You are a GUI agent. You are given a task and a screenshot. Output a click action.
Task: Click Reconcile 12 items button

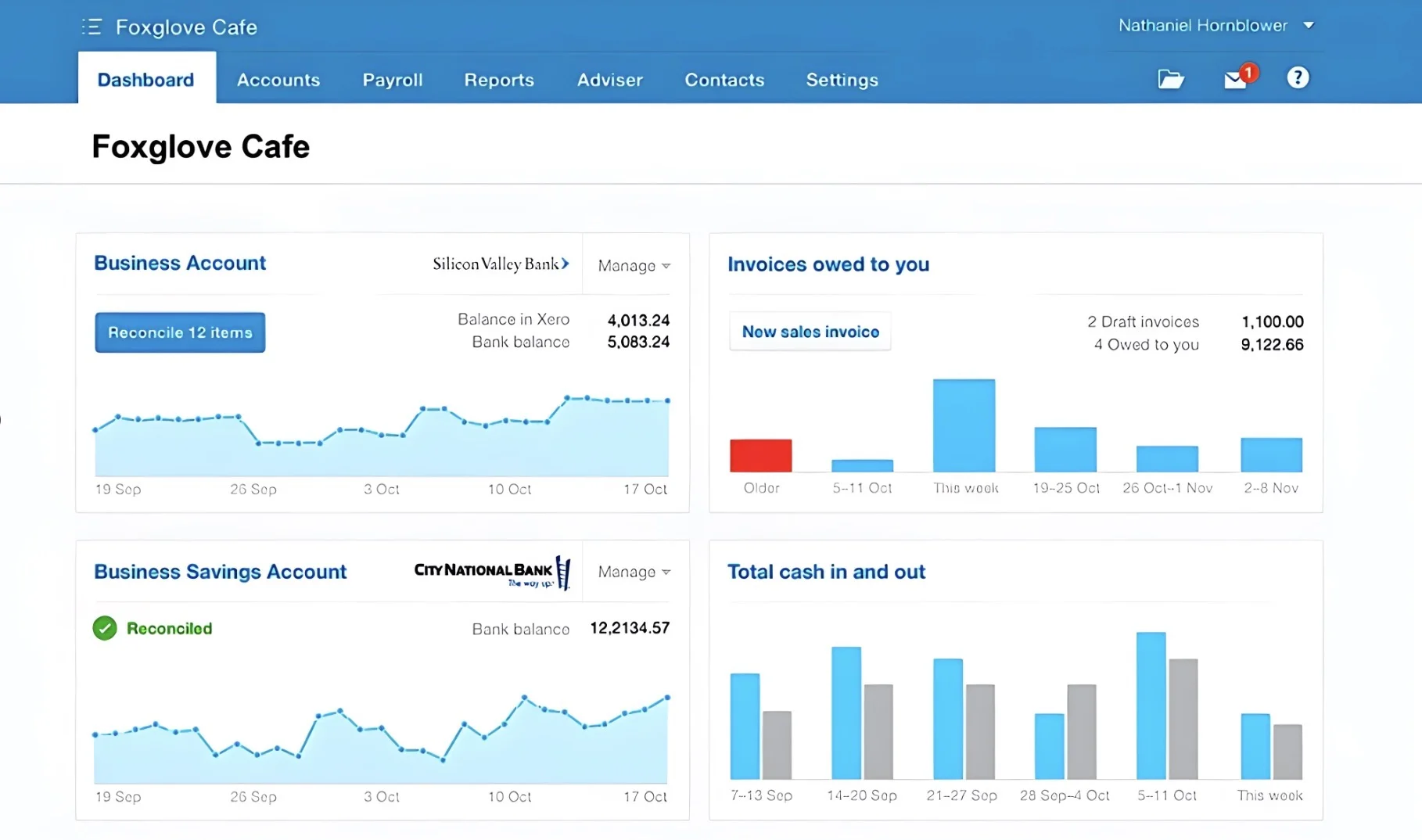pyautogui.click(x=180, y=332)
